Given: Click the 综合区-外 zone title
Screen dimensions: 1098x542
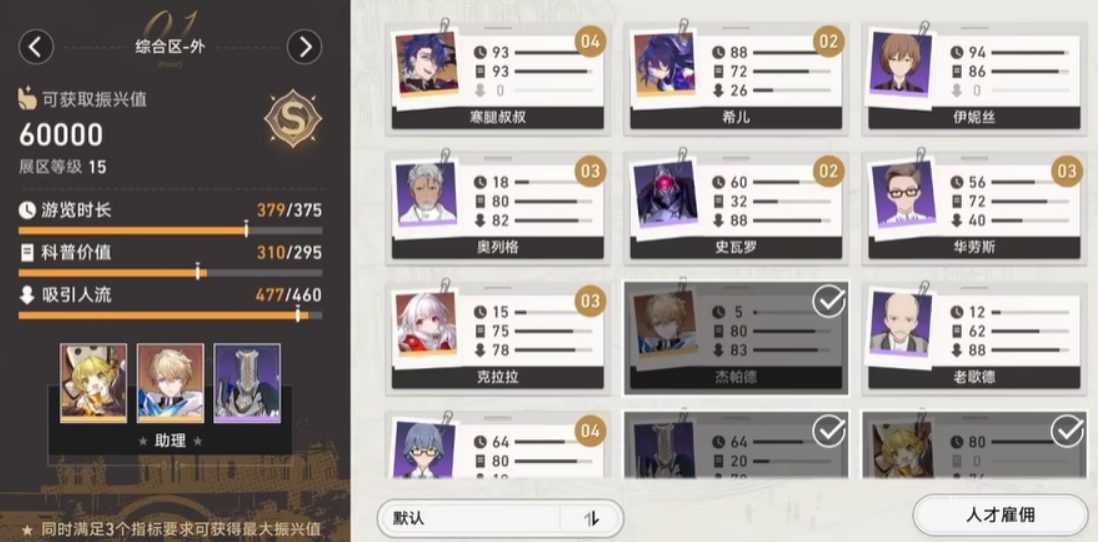Looking at the screenshot, I should coord(171,47).
